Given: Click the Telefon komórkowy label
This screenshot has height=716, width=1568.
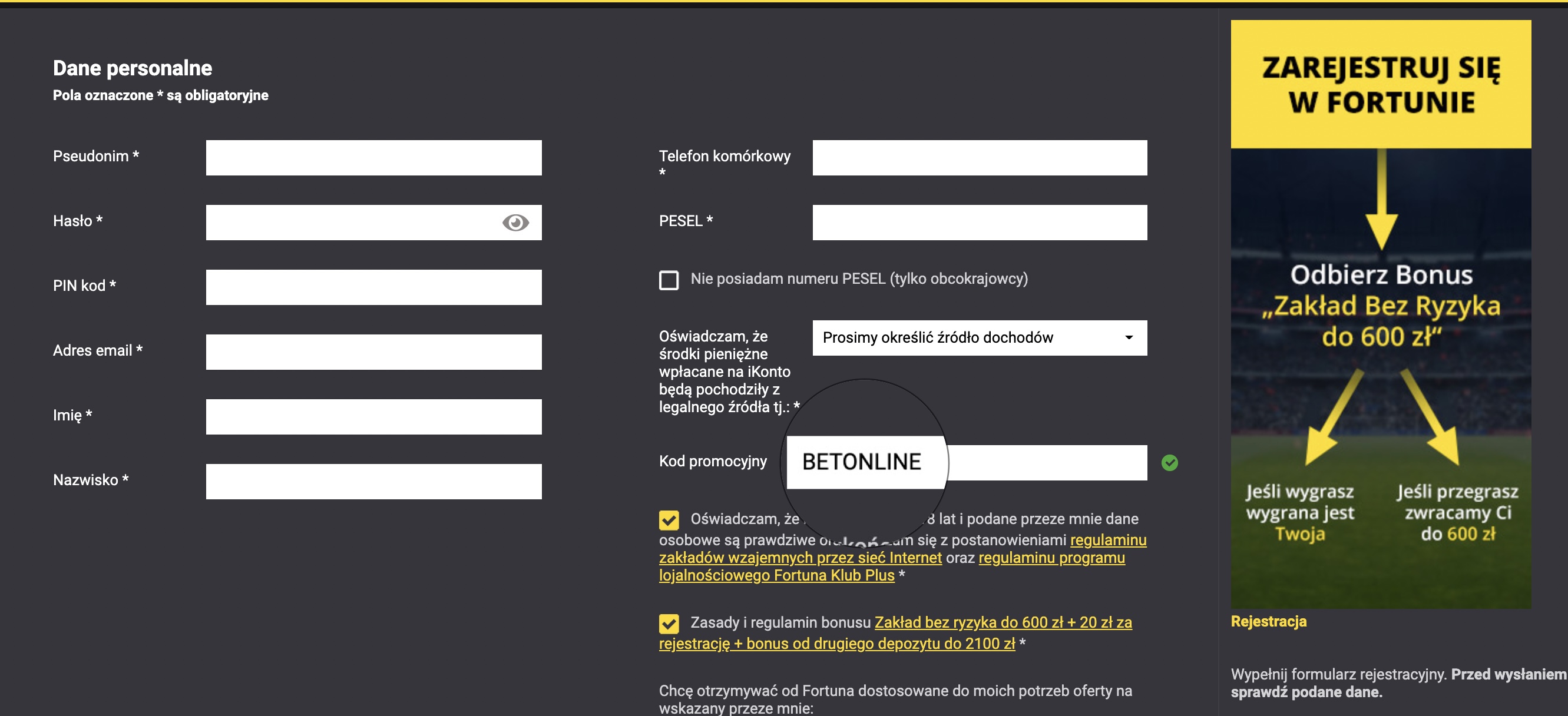Looking at the screenshot, I should pos(725,164).
